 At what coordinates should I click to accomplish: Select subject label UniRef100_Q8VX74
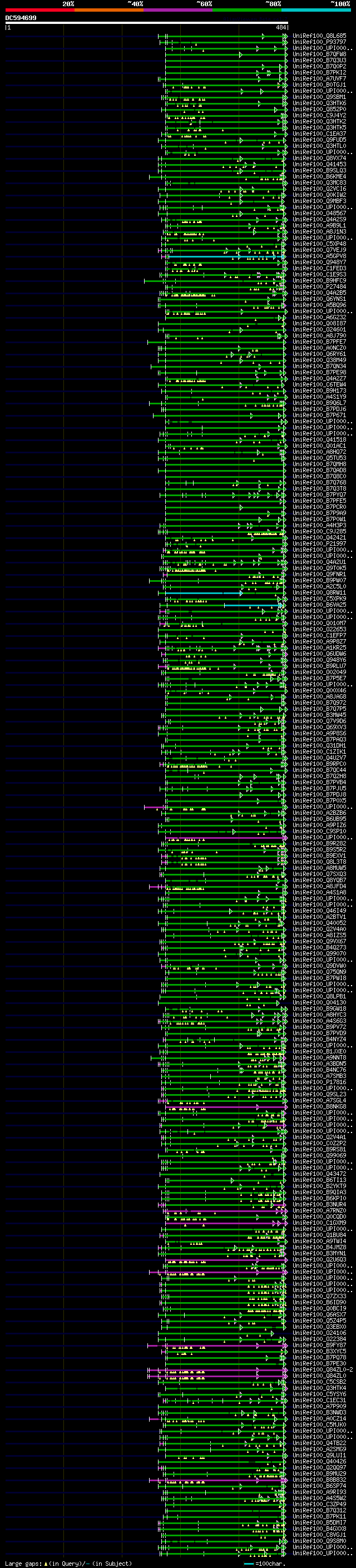pyautogui.click(x=319, y=159)
